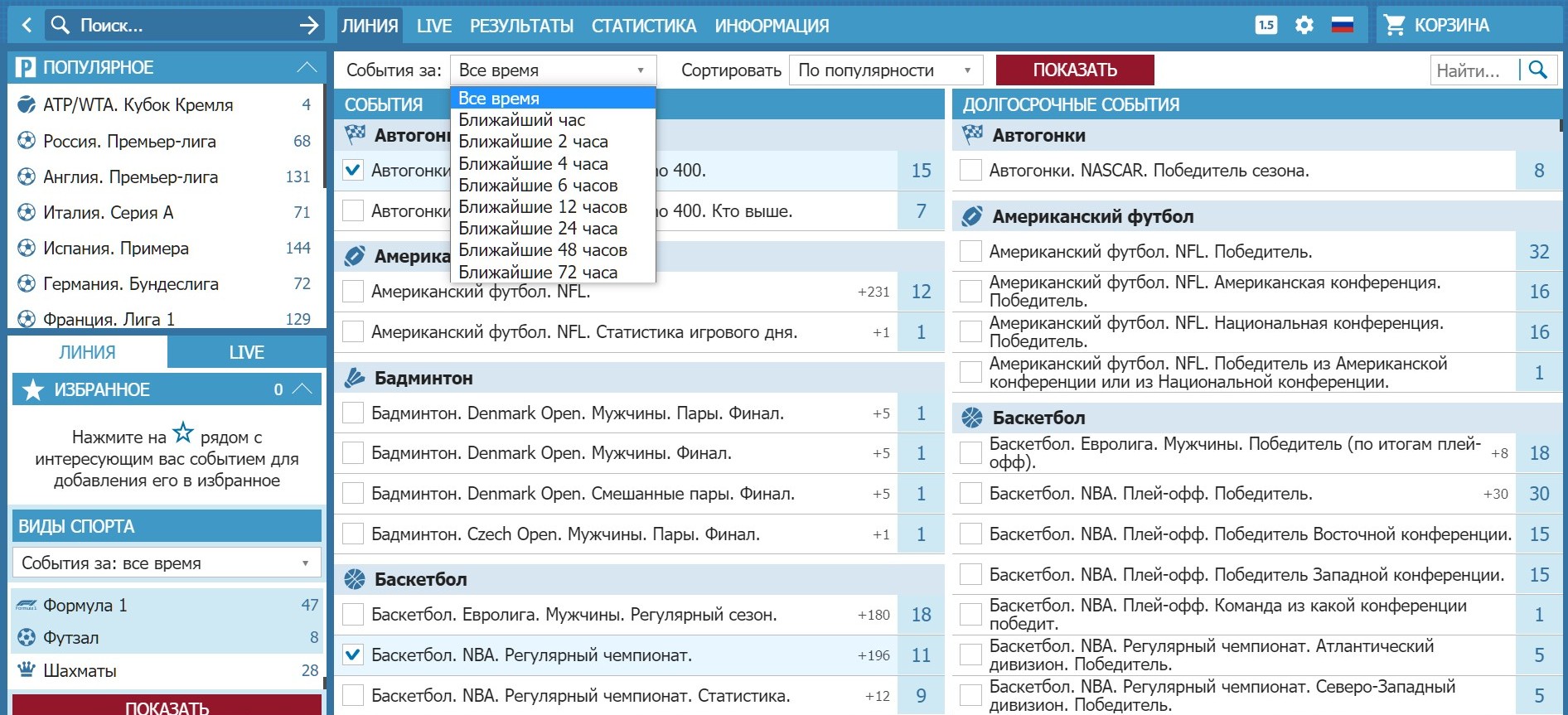Open the ЛИНИЯ top menu tab
Screen dimensions: 1568x715
[370, 26]
